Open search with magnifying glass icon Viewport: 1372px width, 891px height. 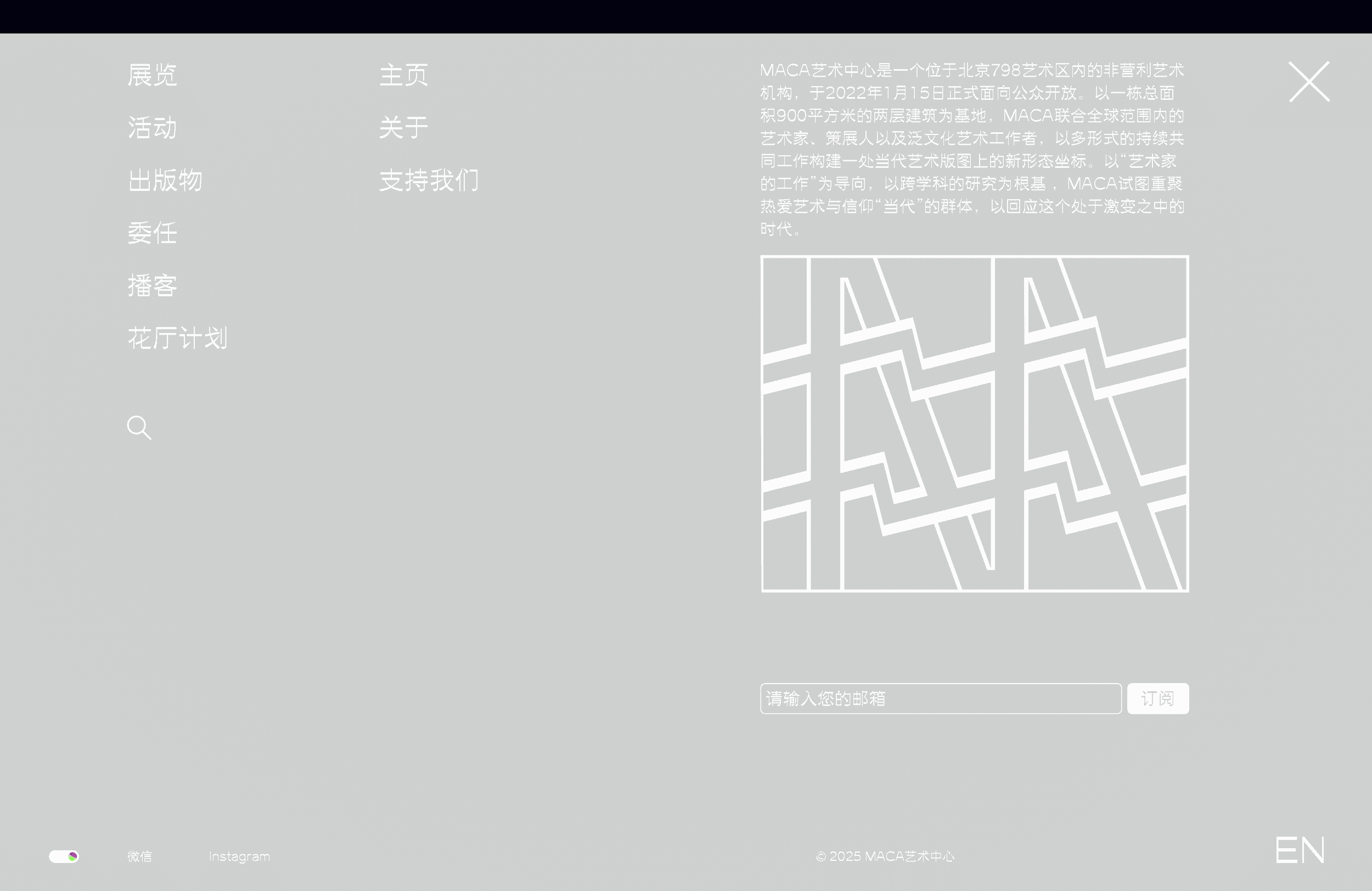139,427
